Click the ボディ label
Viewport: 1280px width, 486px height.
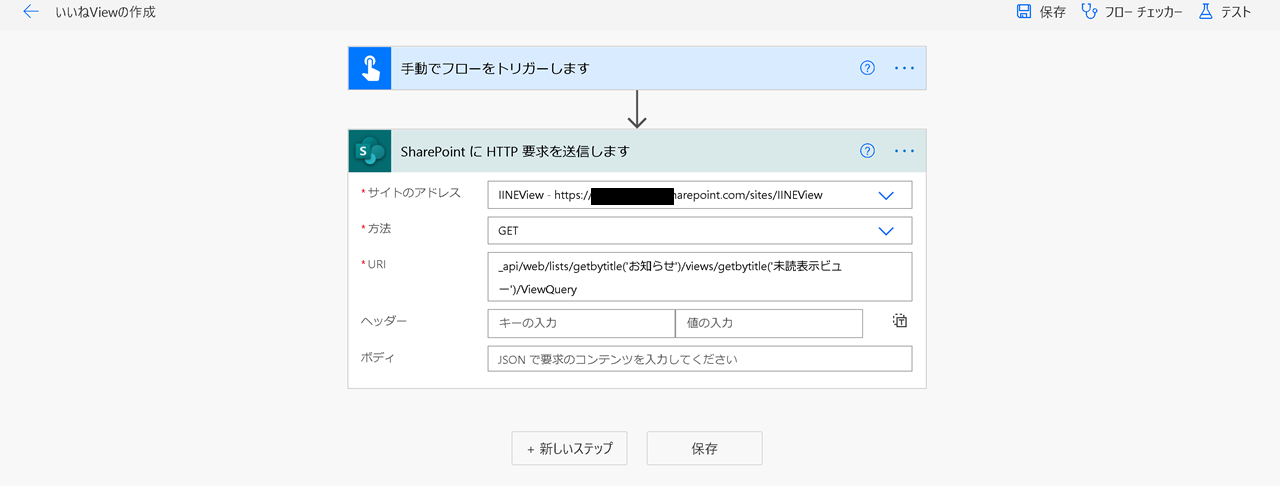(x=377, y=356)
